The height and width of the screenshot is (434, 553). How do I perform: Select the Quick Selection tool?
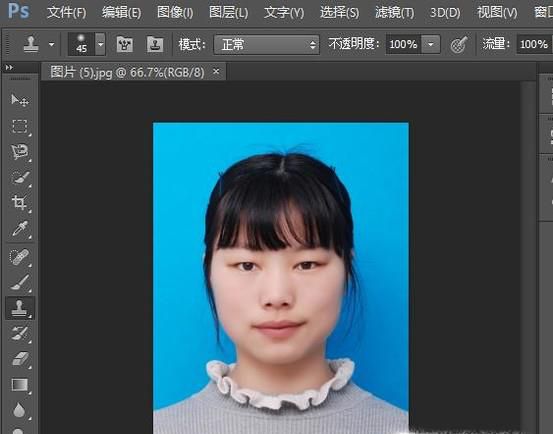click(x=20, y=178)
